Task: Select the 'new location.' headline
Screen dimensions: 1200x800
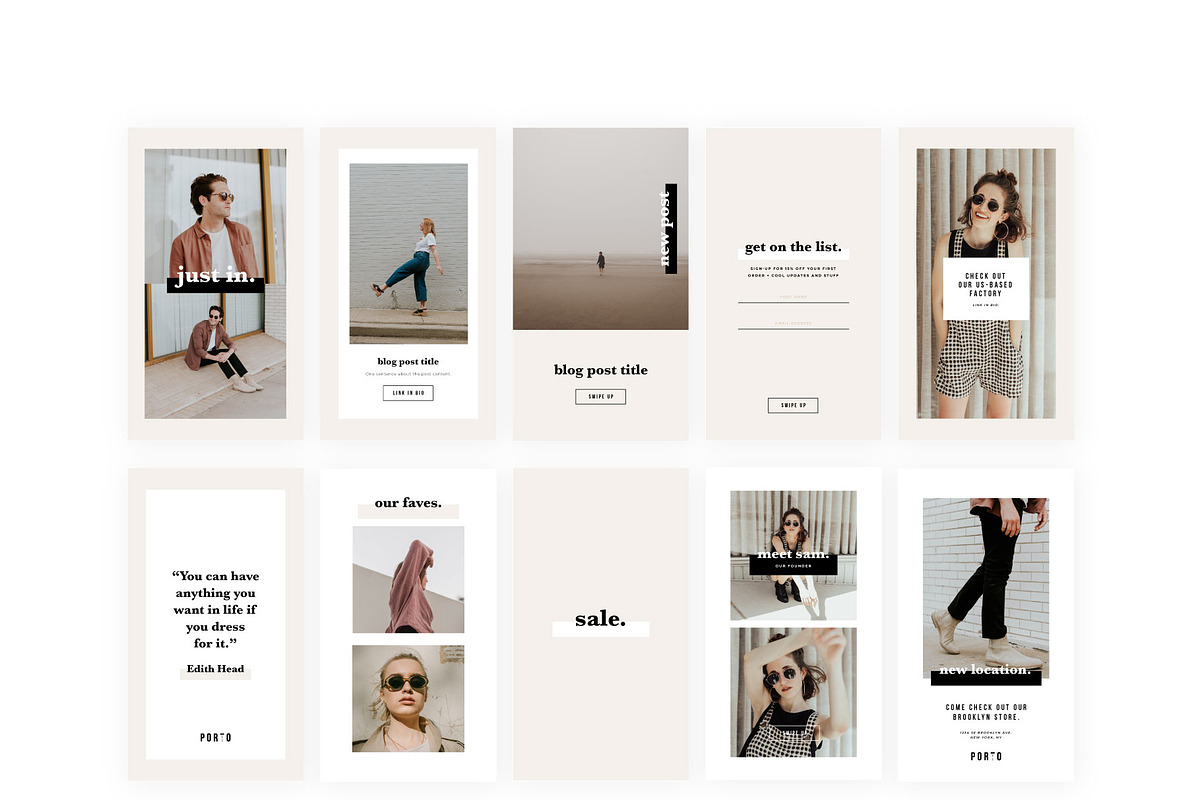Action: [985, 670]
